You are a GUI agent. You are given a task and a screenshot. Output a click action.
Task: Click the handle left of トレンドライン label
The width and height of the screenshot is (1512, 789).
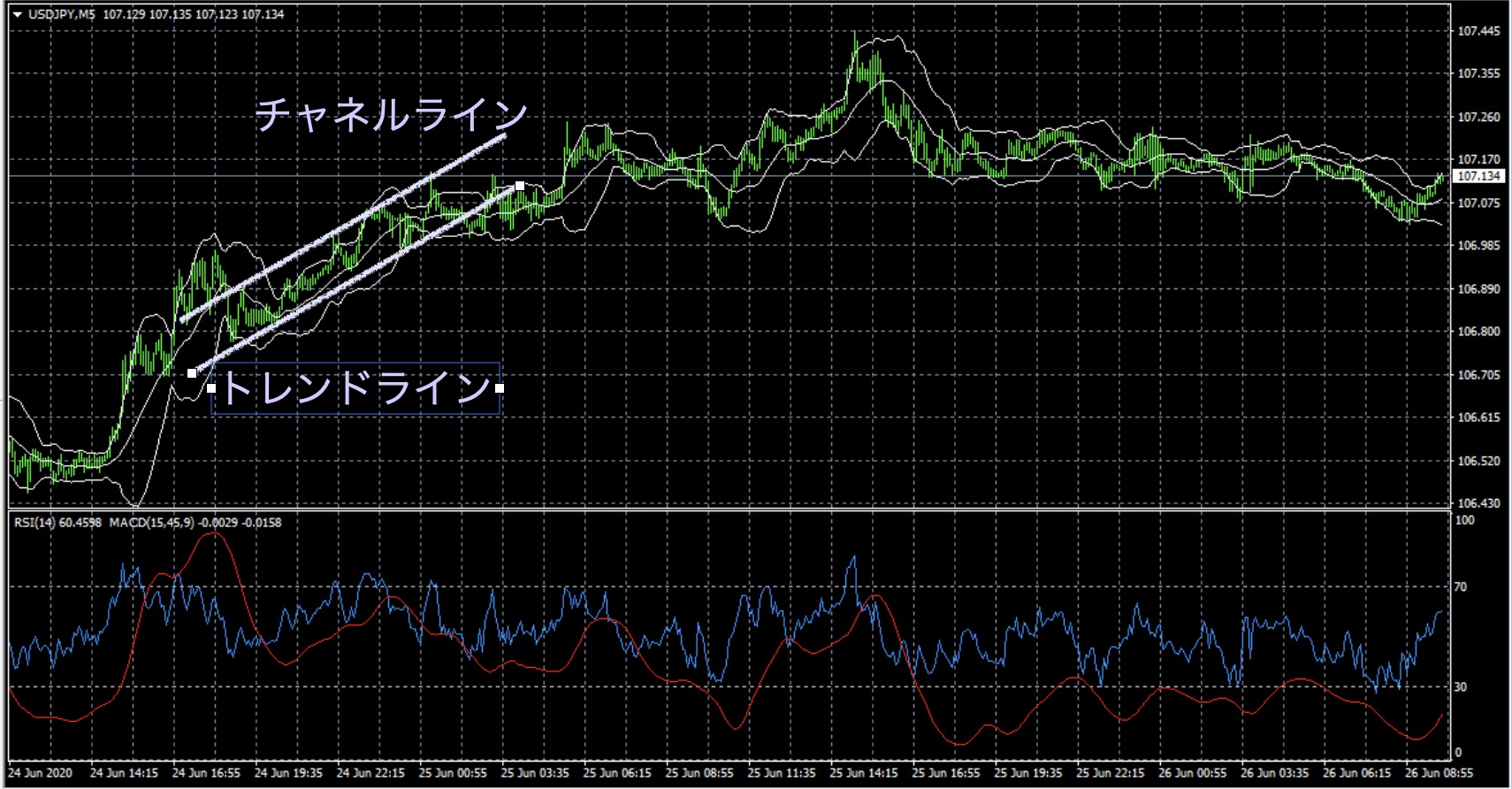point(211,387)
